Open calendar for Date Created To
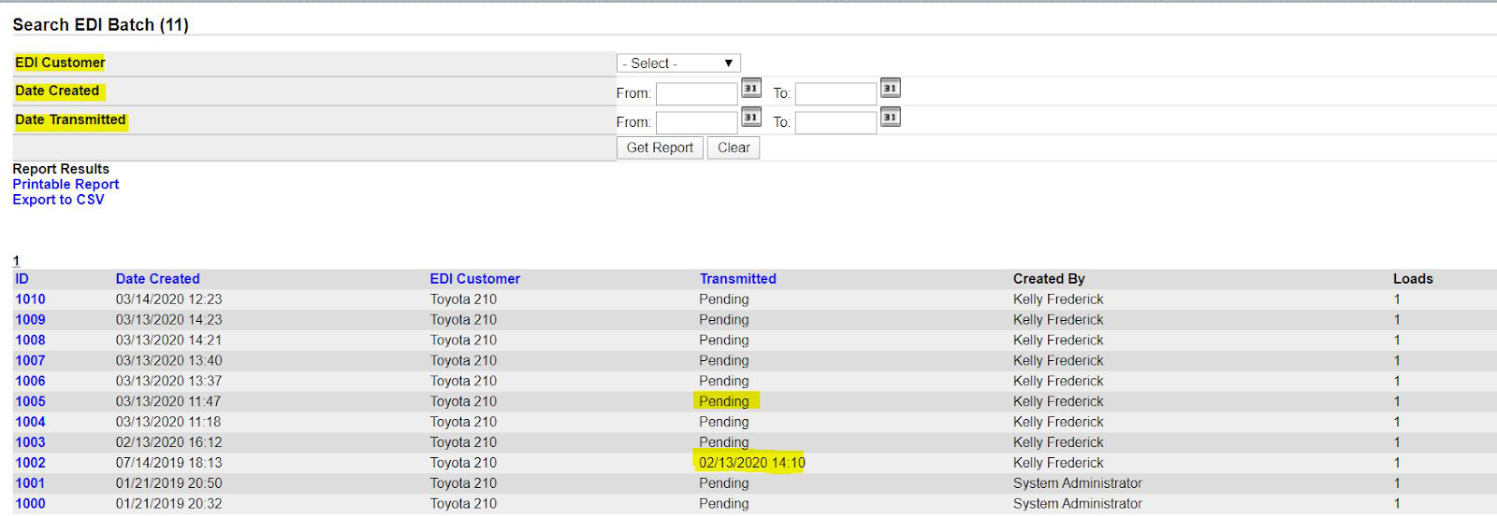This screenshot has width=1497, height=516. pyautogui.click(x=890, y=89)
